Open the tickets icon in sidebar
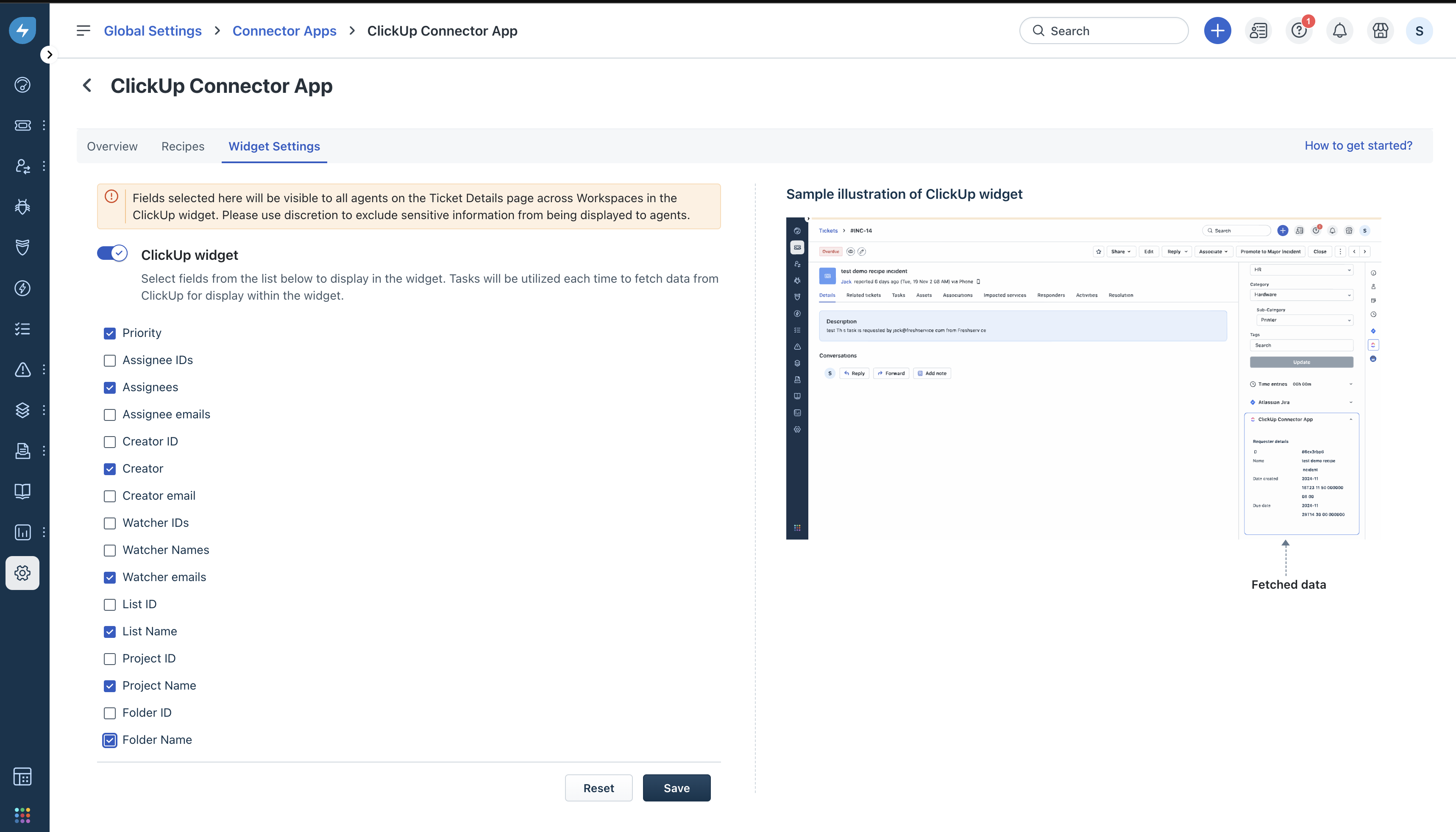 (x=22, y=125)
